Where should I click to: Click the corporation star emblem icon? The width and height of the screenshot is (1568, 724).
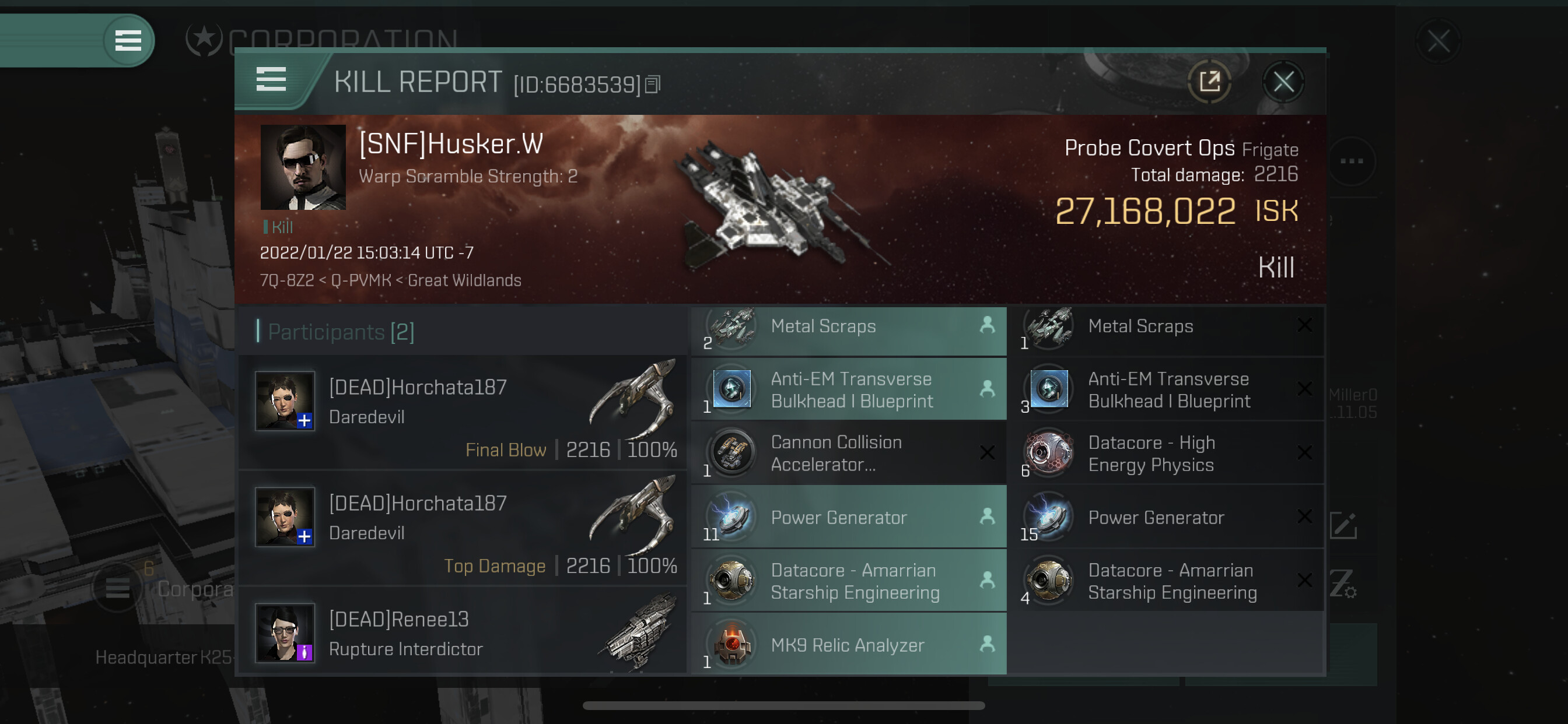click(204, 40)
